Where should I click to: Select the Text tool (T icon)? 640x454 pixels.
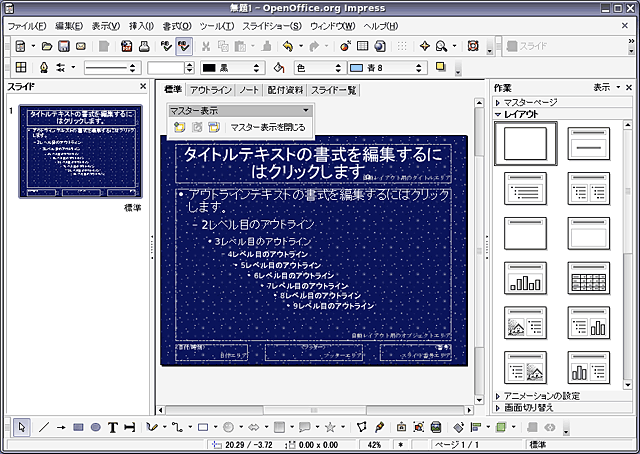click(x=113, y=427)
